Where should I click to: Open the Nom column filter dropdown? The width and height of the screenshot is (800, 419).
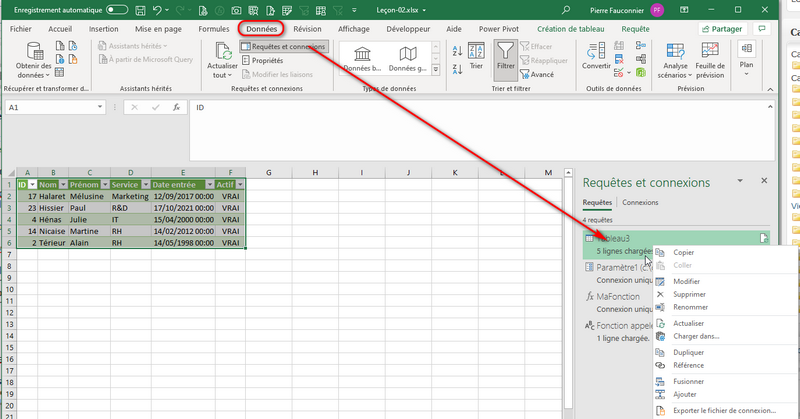[63, 185]
